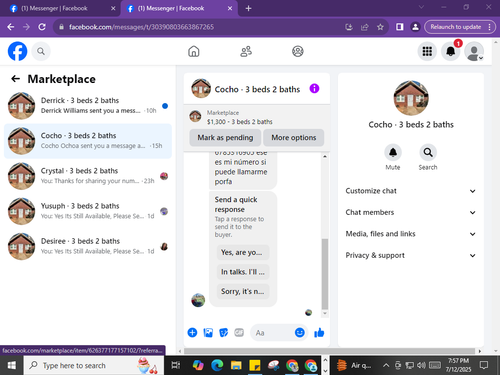
Task: Send a thumbs-up like
Action: [319, 332]
